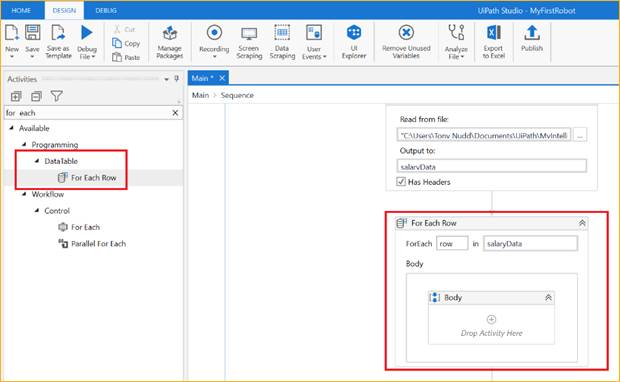
Task: Open the Data Scraping wizard
Action: tap(282, 42)
